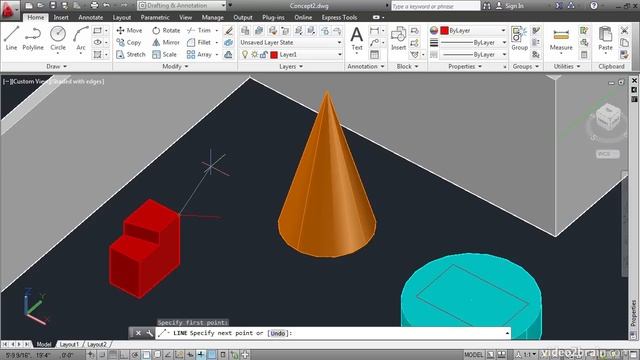This screenshot has height=360, width=640.
Task: Activate the Move command
Action: click(129, 31)
